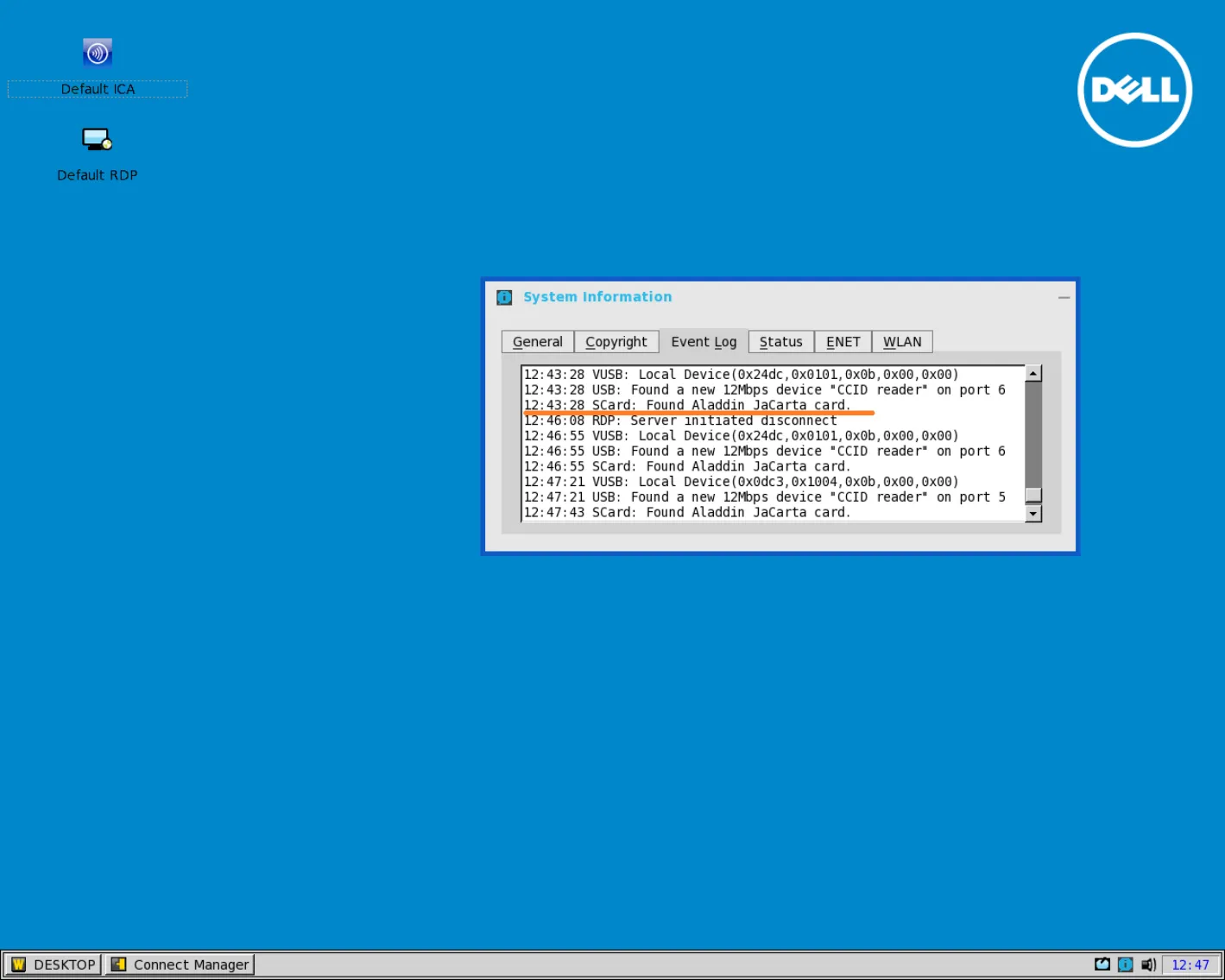This screenshot has height=980, width=1225.
Task: Open the Default ICA desktop icon
Action: (98, 53)
